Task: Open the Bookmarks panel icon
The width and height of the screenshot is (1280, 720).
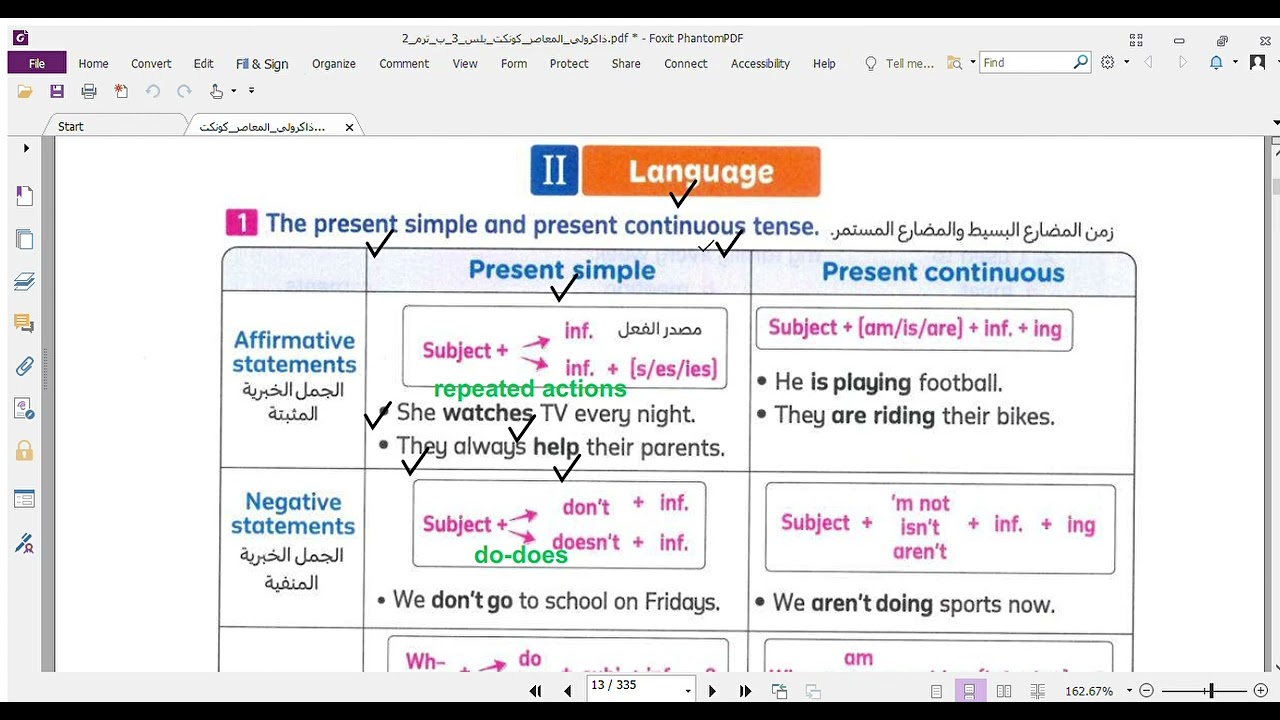Action: (24, 196)
